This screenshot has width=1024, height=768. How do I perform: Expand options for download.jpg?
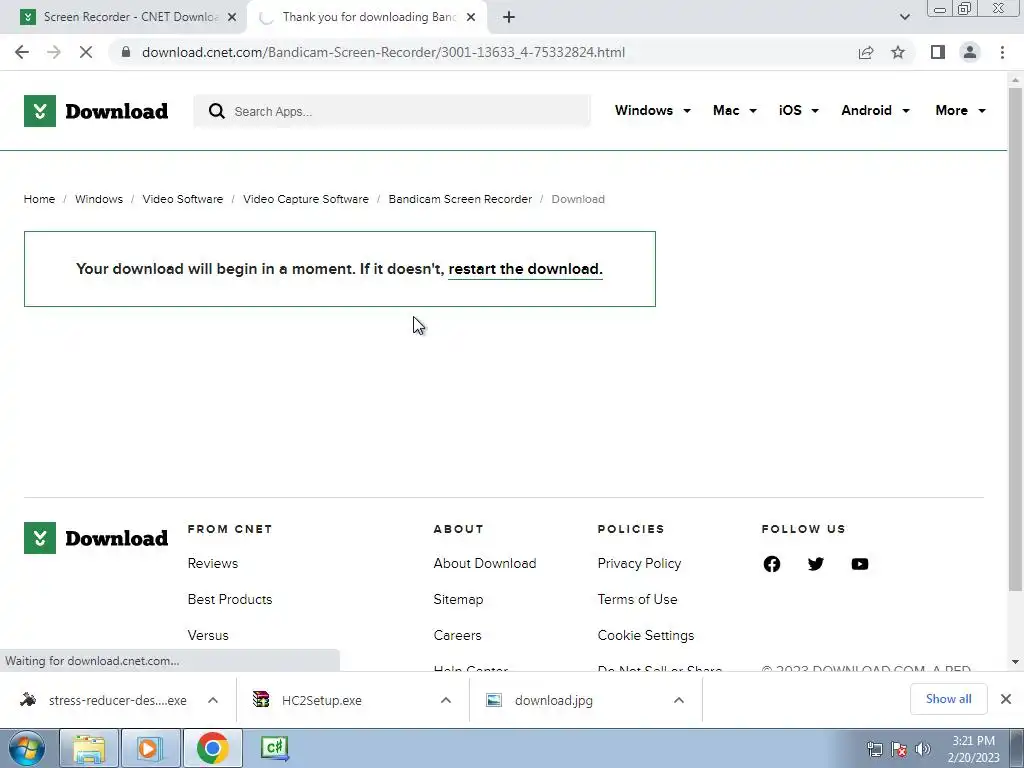pyautogui.click(x=679, y=700)
